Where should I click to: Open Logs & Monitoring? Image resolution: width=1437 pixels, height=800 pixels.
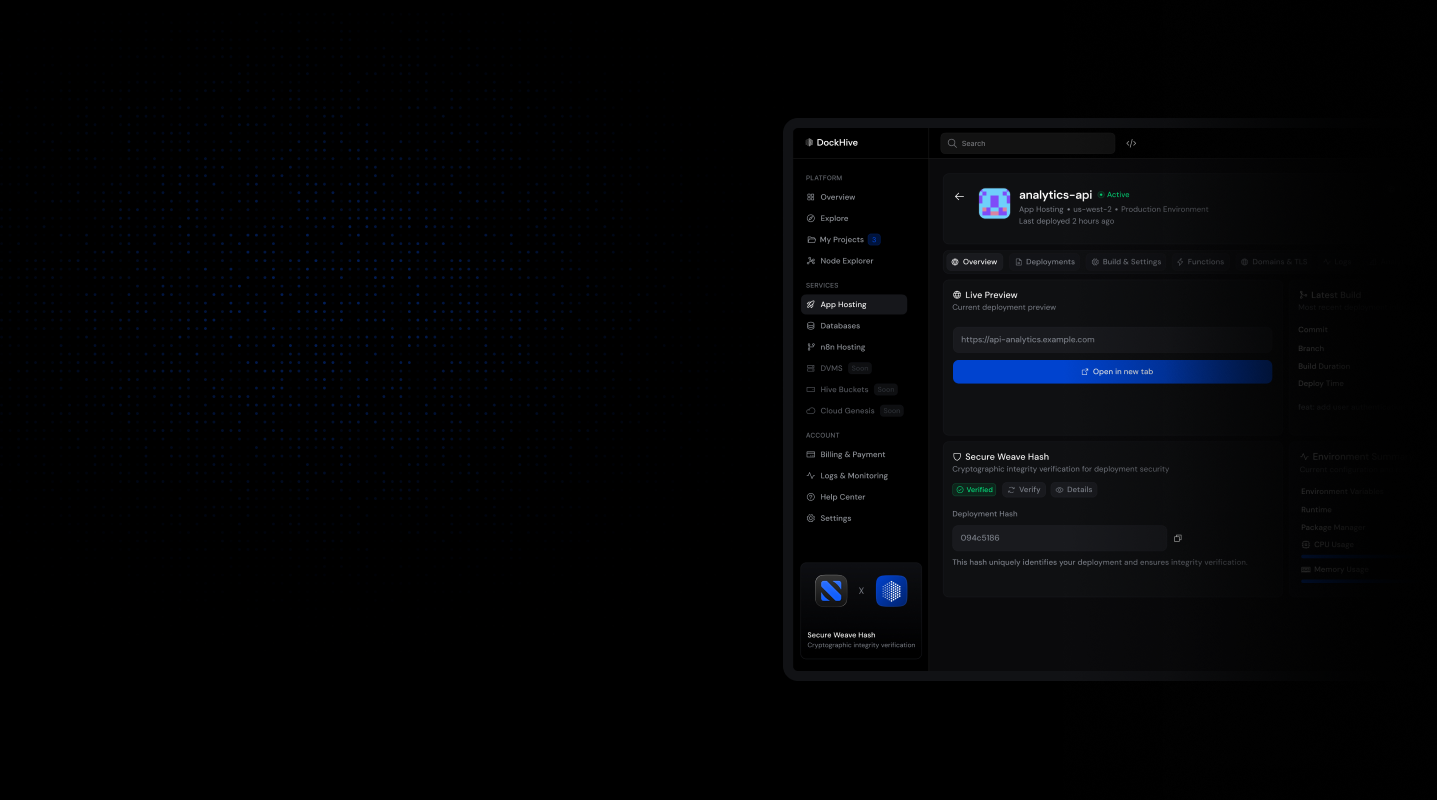(851, 475)
